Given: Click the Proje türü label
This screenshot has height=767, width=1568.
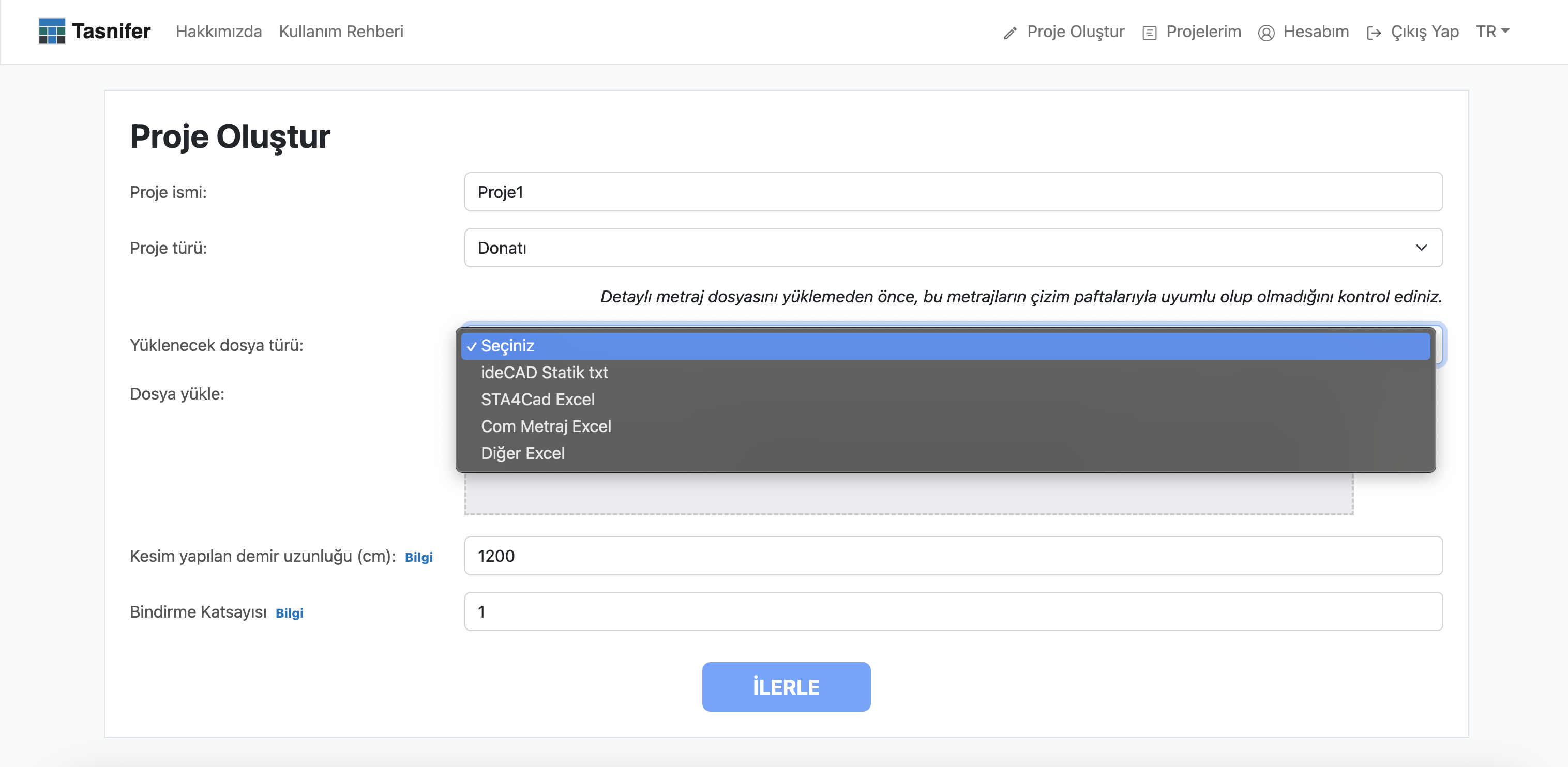Looking at the screenshot, I should pyautogui.click(x=168, y=248).
